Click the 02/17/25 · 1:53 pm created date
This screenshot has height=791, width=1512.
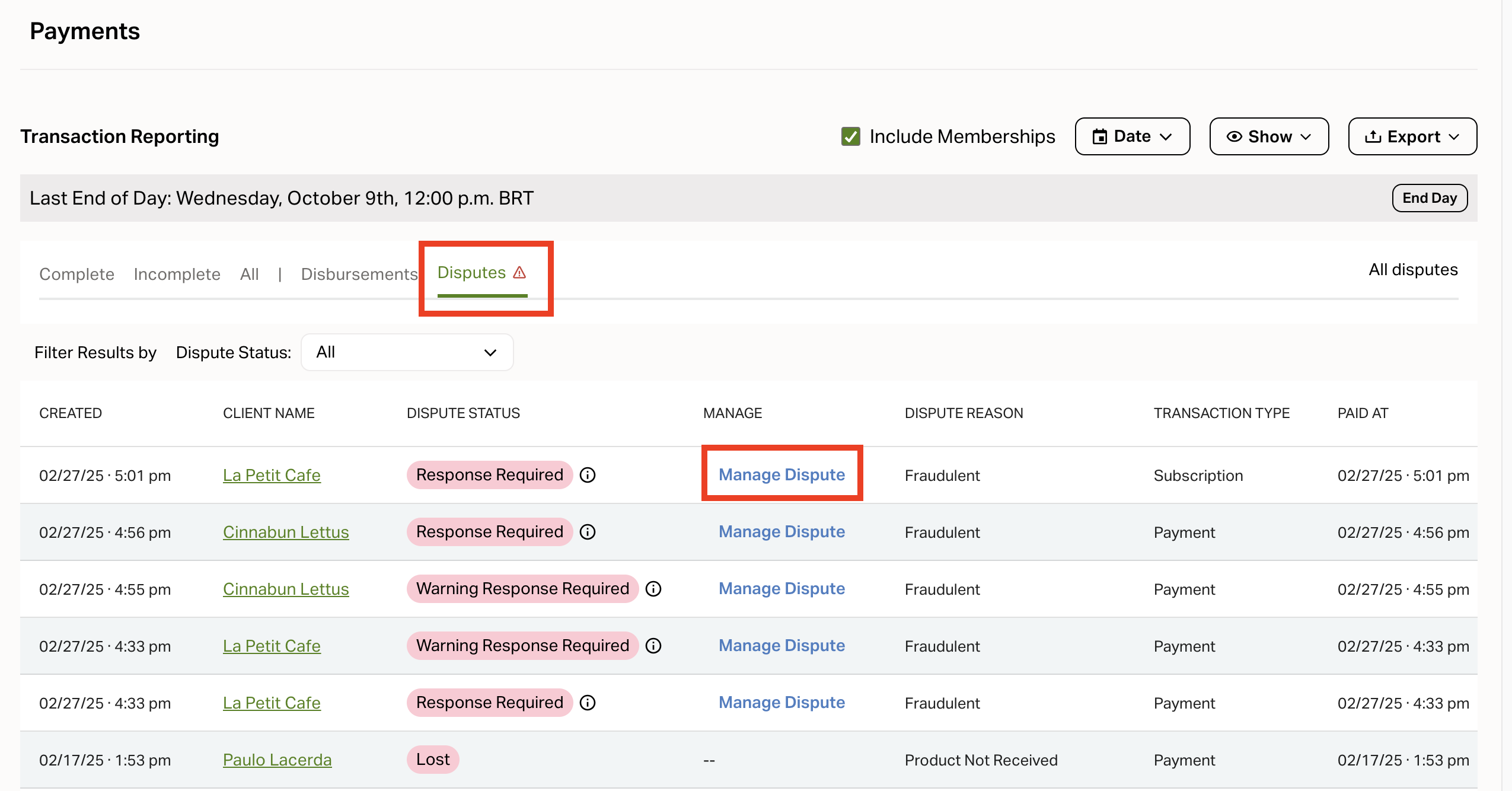point(105,760)
